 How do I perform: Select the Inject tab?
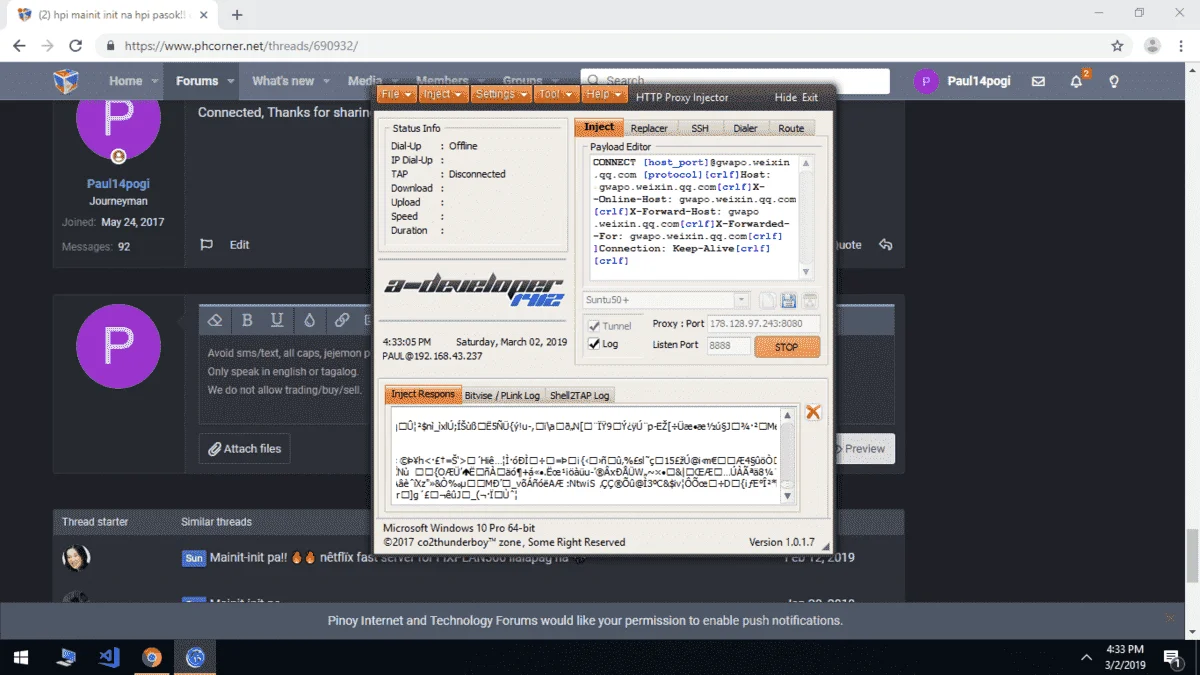click(x=599, y=127)
